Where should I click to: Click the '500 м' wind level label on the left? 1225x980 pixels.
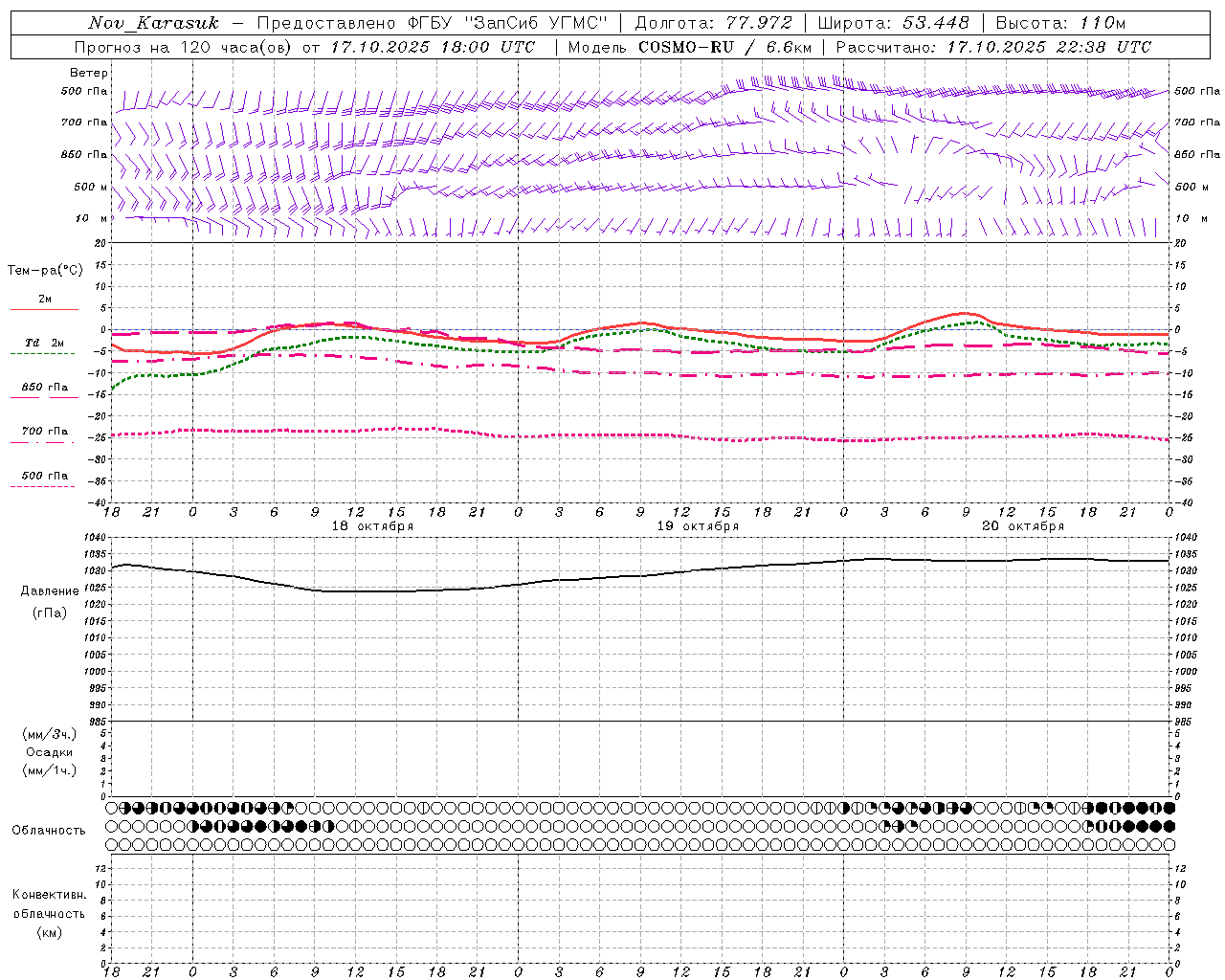(x=91, y=188)
